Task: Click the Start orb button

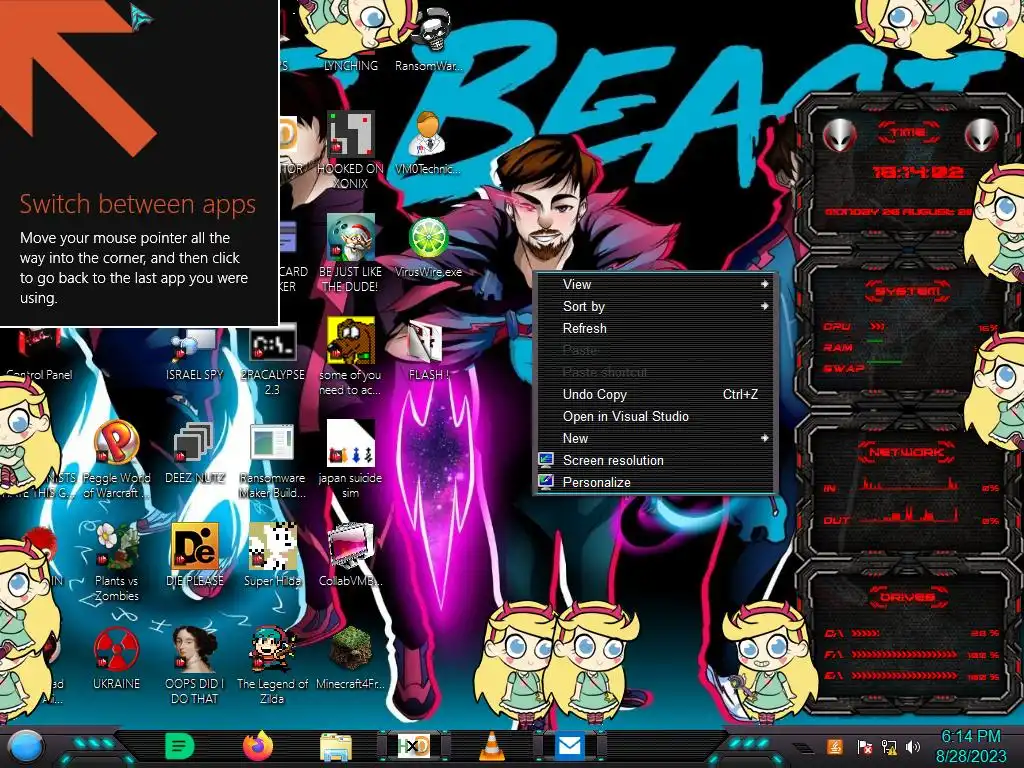Action: coord(25,747)
